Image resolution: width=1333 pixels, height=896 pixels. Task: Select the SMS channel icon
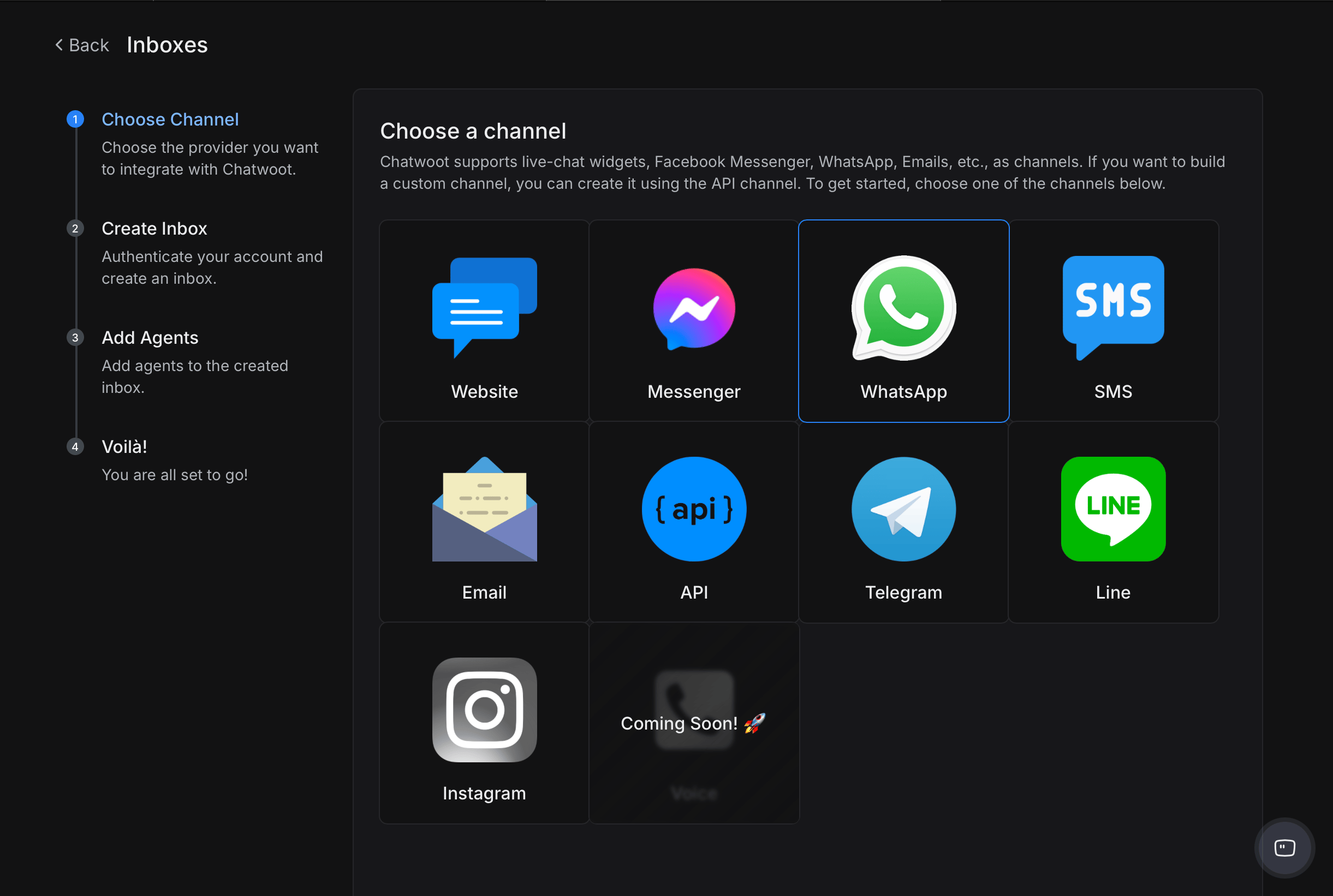pos(1113,308)
